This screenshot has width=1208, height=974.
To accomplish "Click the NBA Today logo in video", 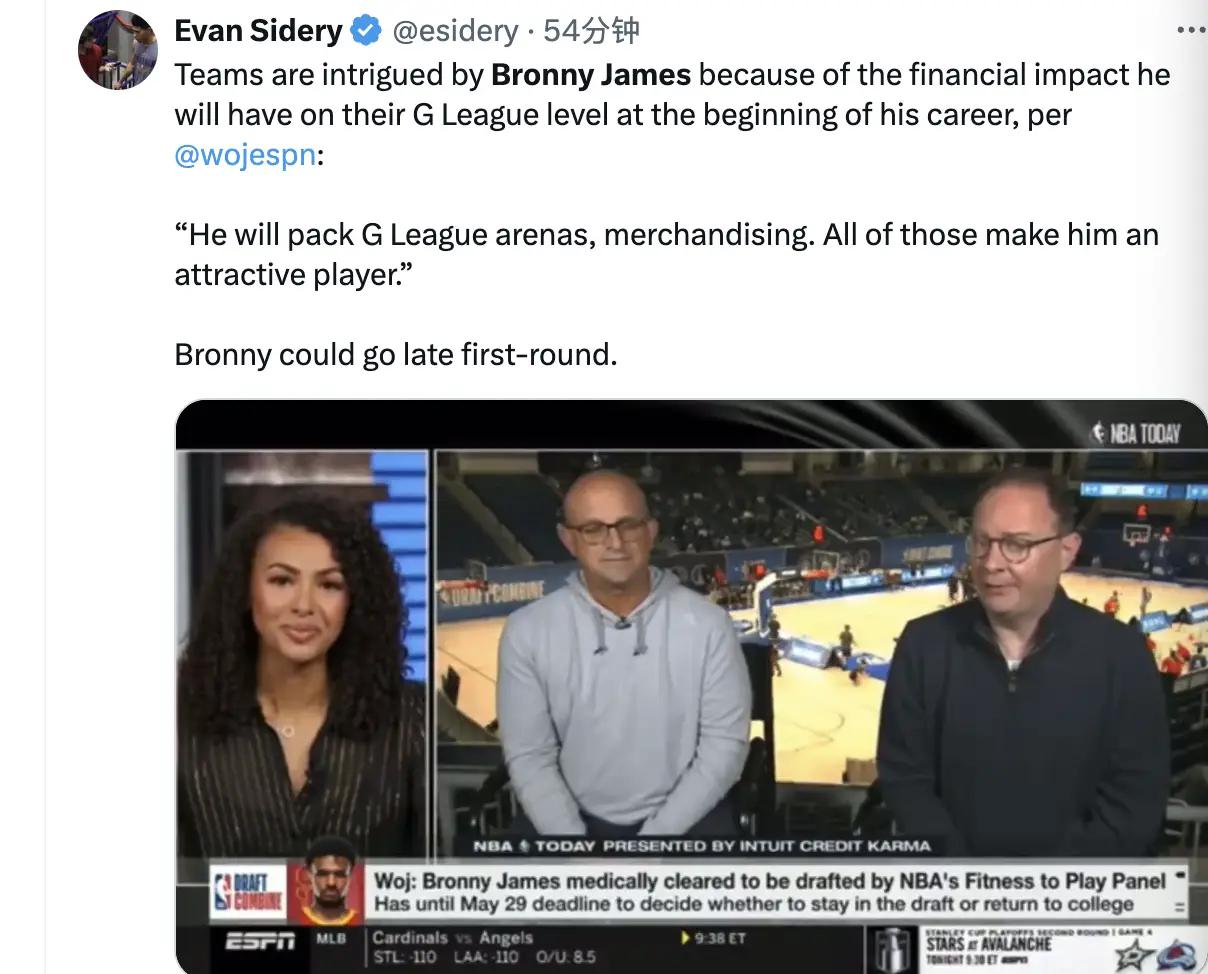I will (1134, 433).
